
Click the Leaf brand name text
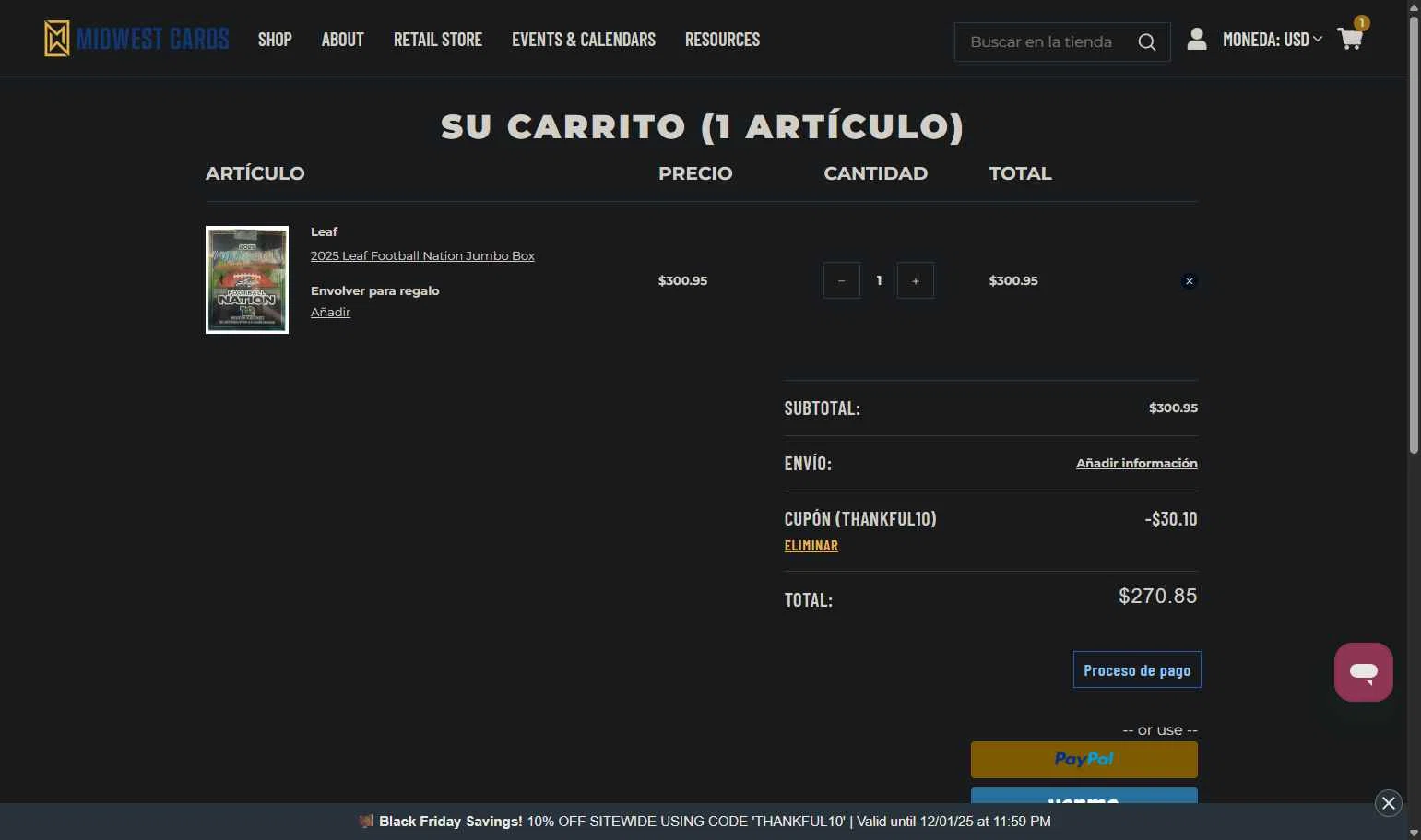(x=324, y=231)
